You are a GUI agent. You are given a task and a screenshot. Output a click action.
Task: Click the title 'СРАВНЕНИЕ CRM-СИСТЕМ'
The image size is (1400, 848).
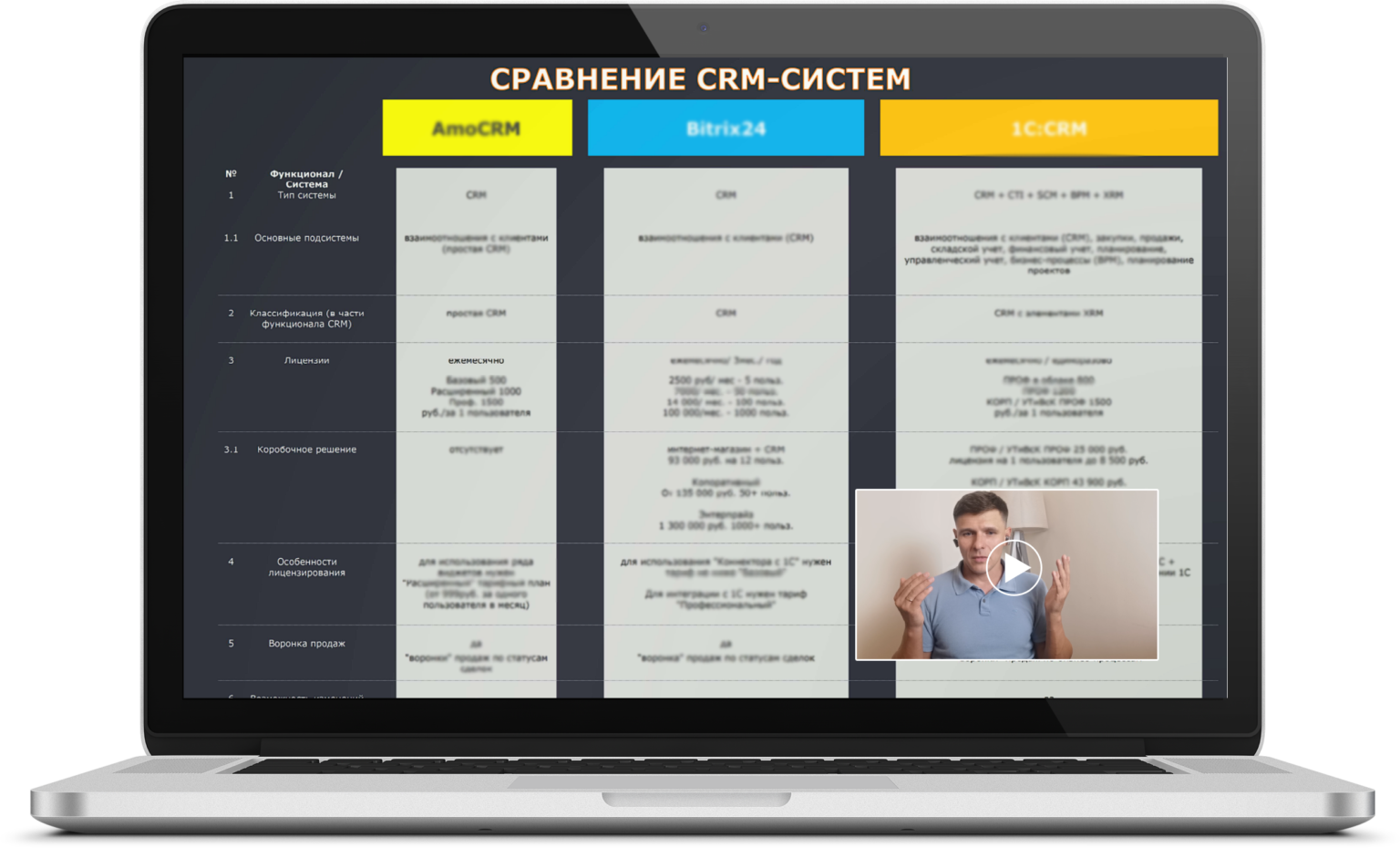tap(700, 79)
